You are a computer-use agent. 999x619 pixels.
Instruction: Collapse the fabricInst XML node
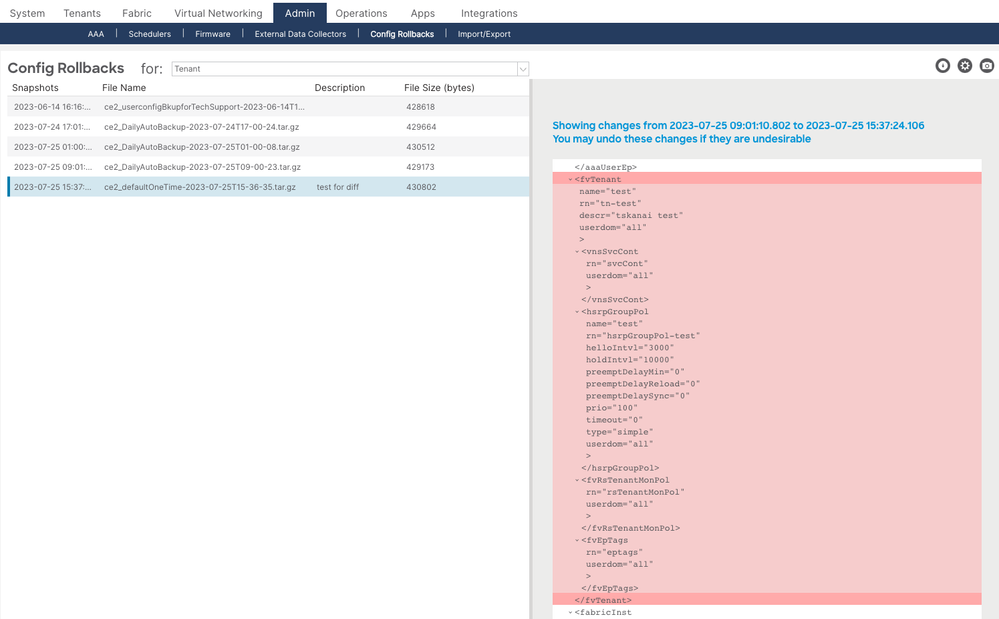[570, 613]
